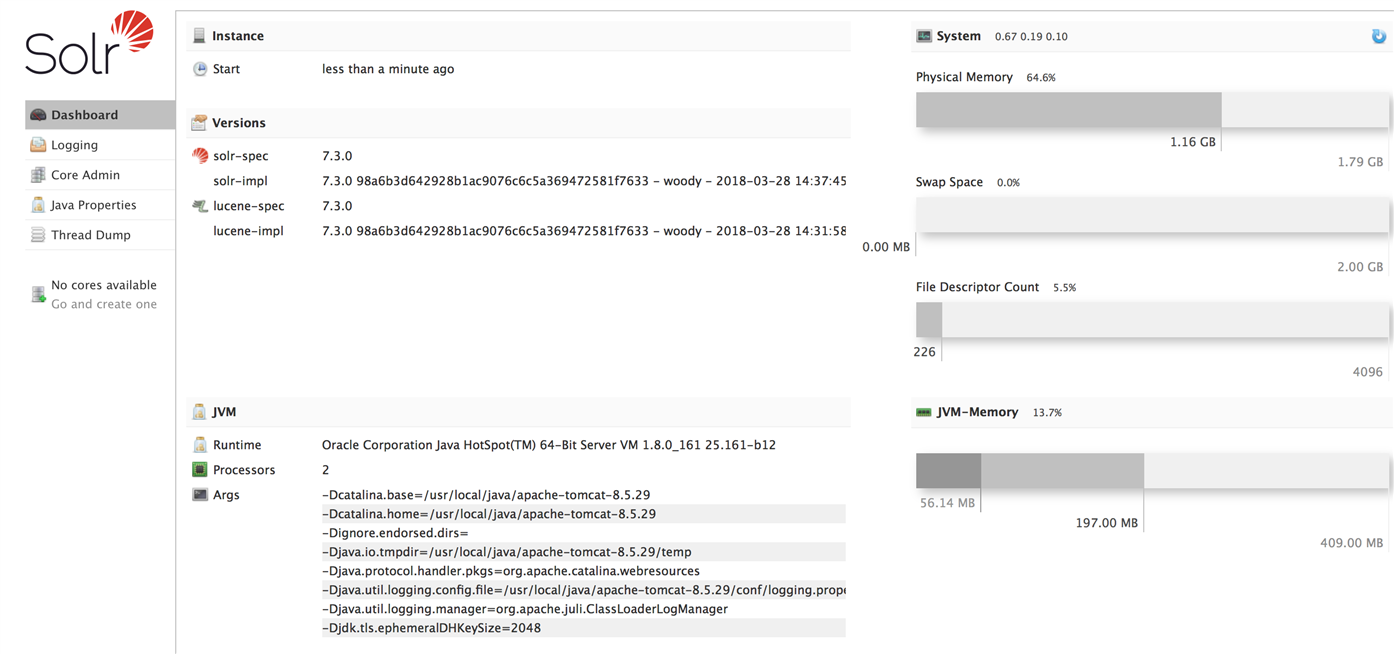Click the 'No cores available' text

[104, 285]
